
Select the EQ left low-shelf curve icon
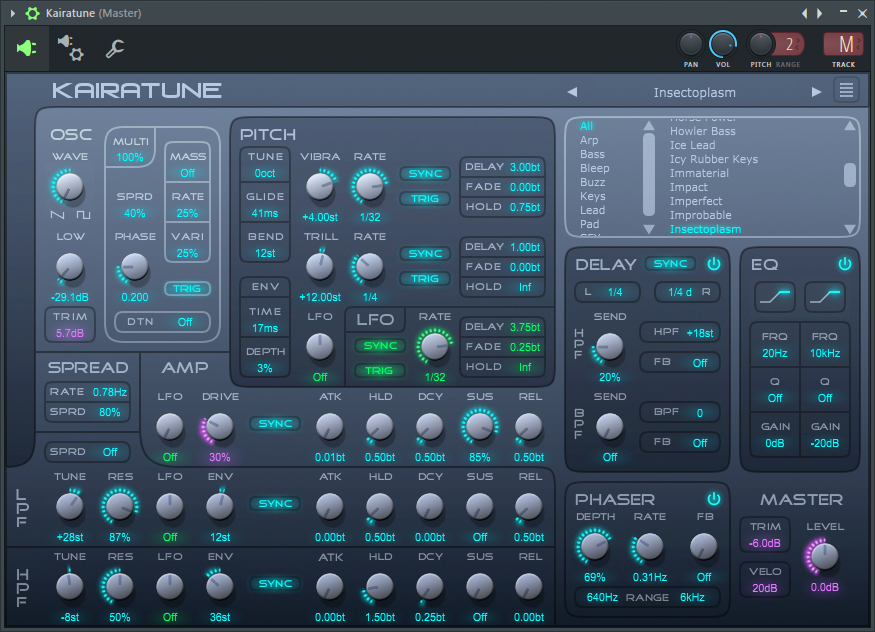point(775,296)
